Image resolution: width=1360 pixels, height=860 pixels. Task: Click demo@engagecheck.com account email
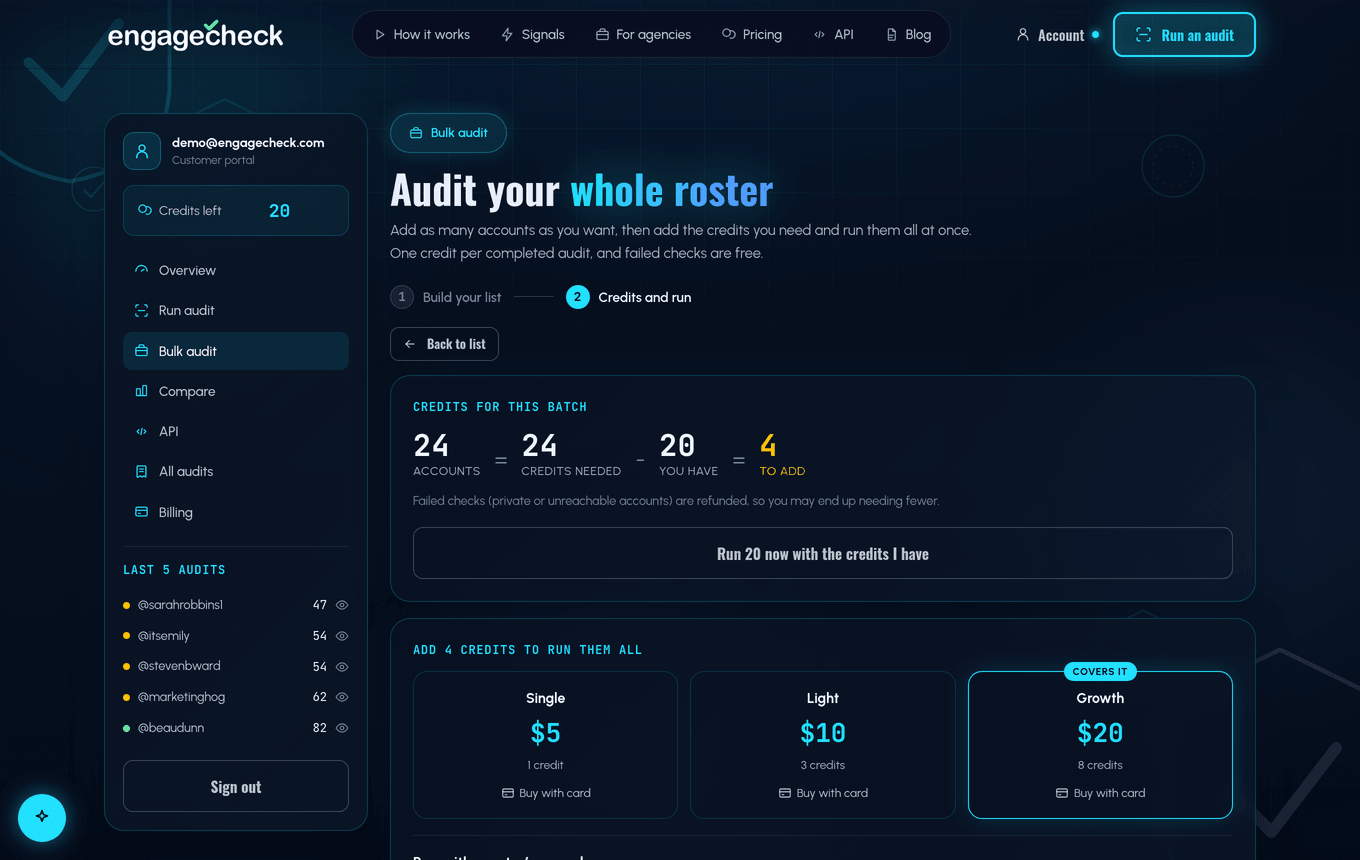[x=248, y=142]
